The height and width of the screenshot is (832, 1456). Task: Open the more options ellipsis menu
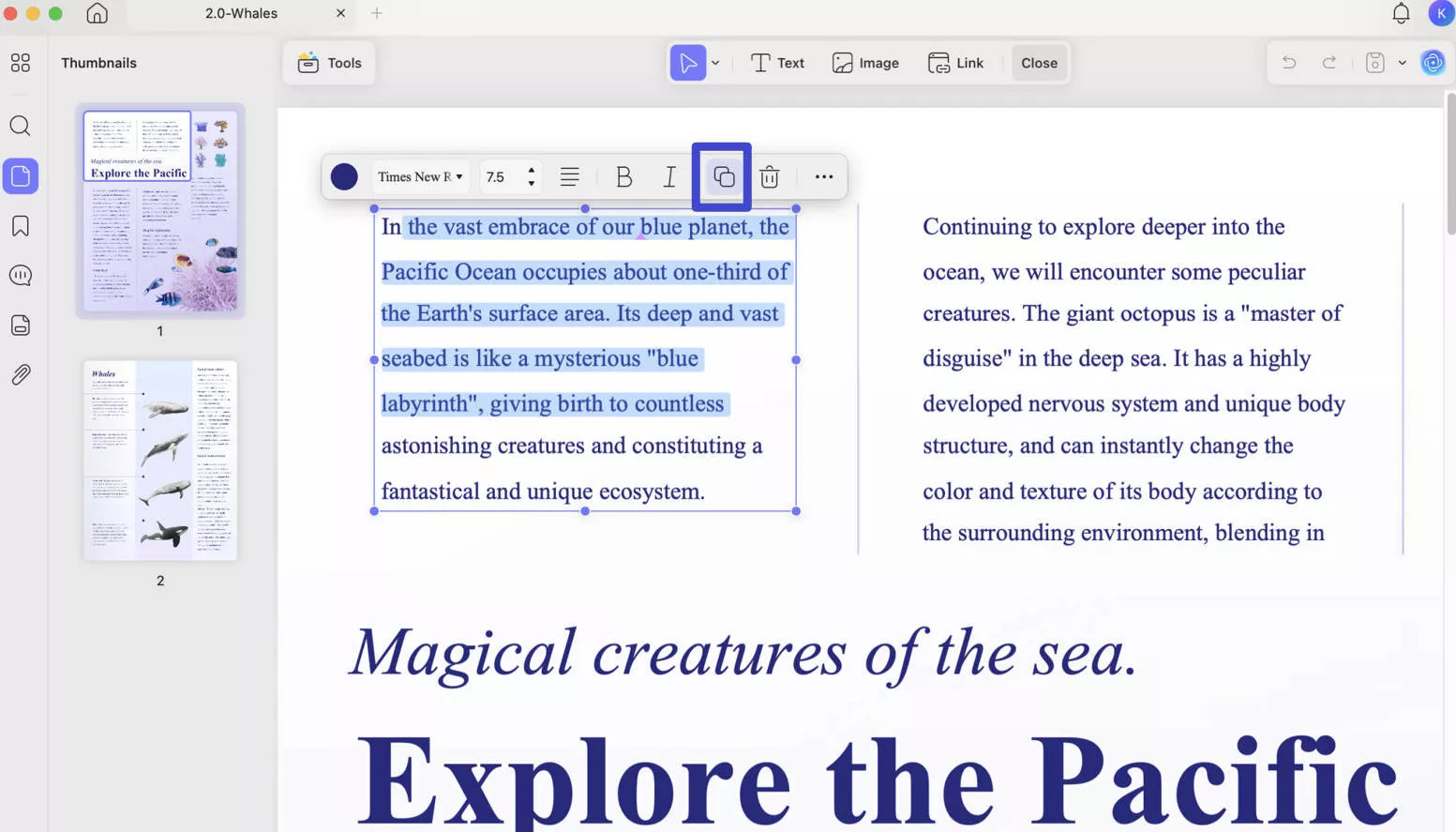tap(823, 176)
